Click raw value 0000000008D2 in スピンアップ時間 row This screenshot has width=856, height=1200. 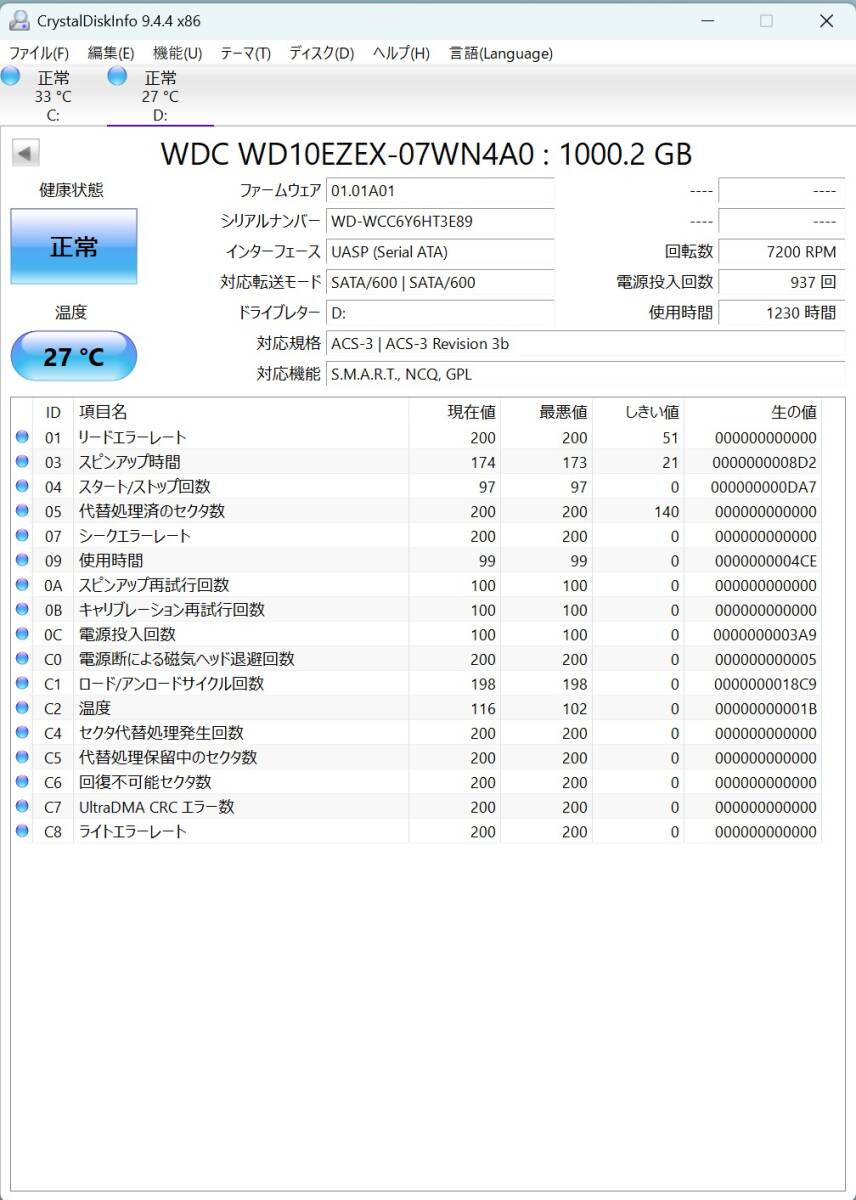[765, 462]
